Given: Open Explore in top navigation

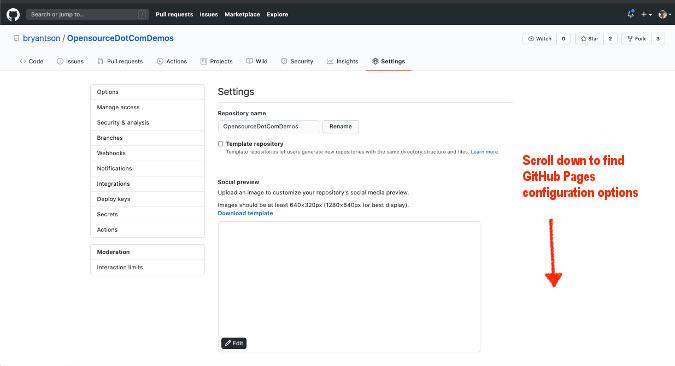Looking at the screenshot, I should [x=277, y=14].
